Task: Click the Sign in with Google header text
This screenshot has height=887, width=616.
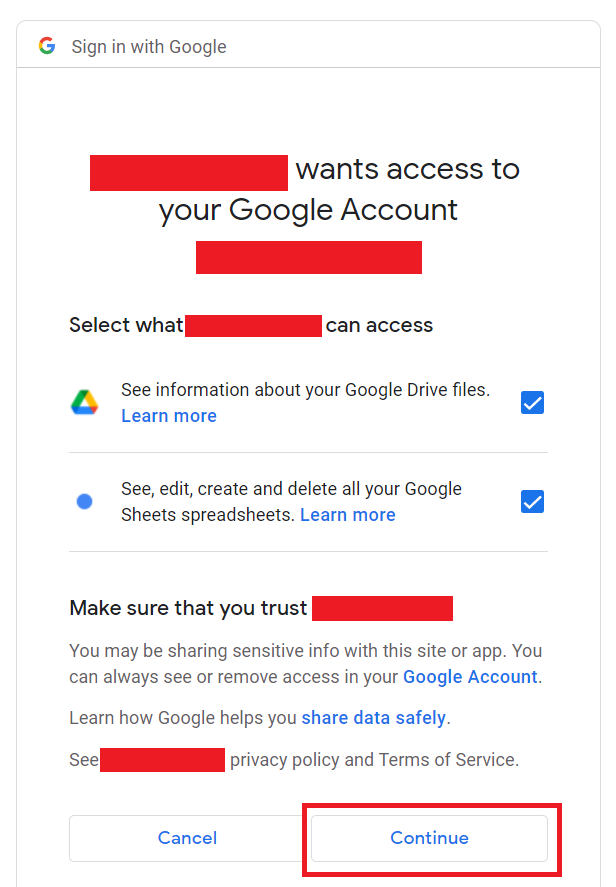Action: pos(149,46)
